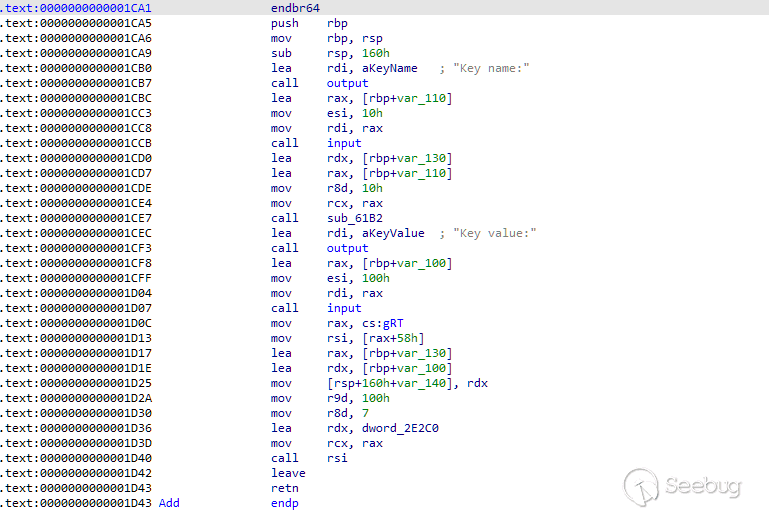
Task: Follow the output call at address 1CB7
Action: (x=347, y=83)
